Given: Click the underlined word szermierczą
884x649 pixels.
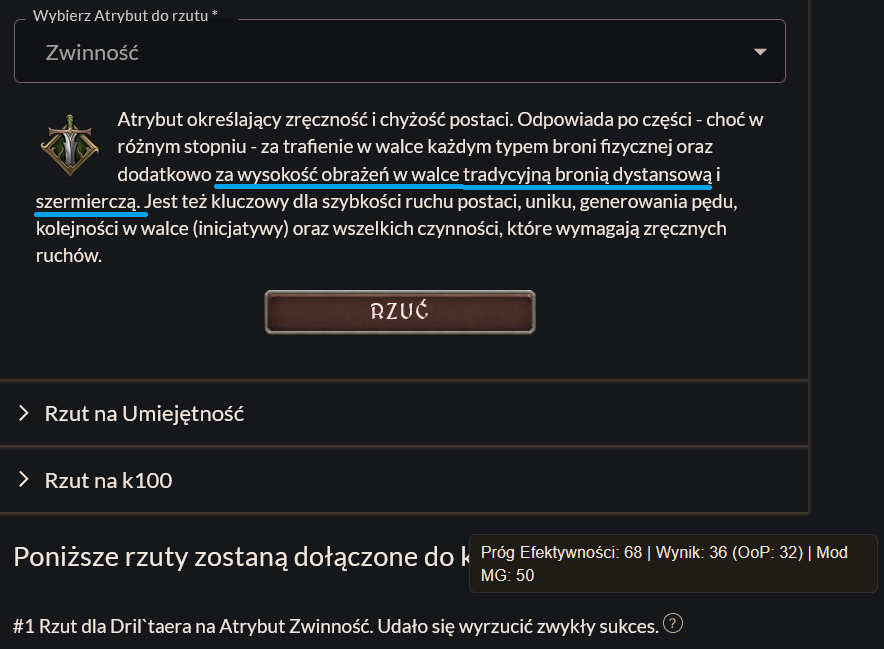Looking at the screenshot, I should click(87, 201).
